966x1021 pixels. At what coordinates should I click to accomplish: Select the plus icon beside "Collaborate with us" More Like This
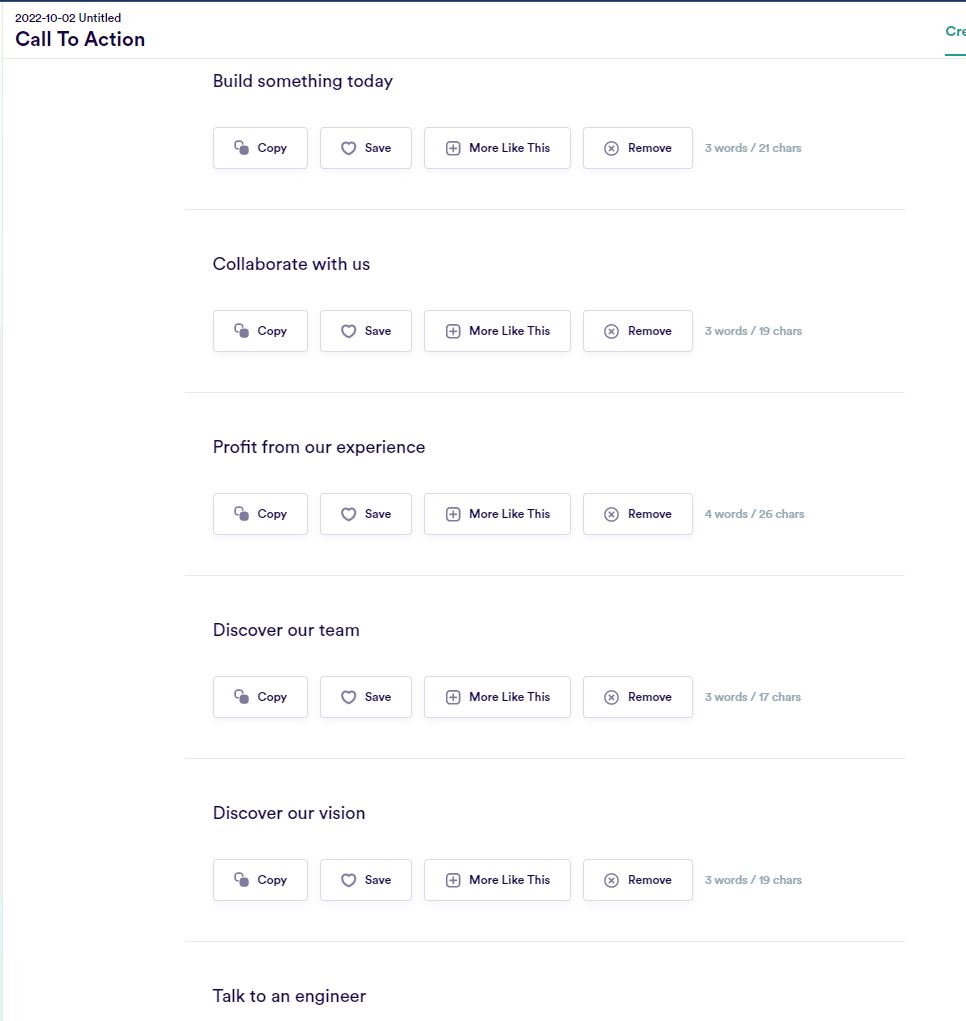coord(453,330)
